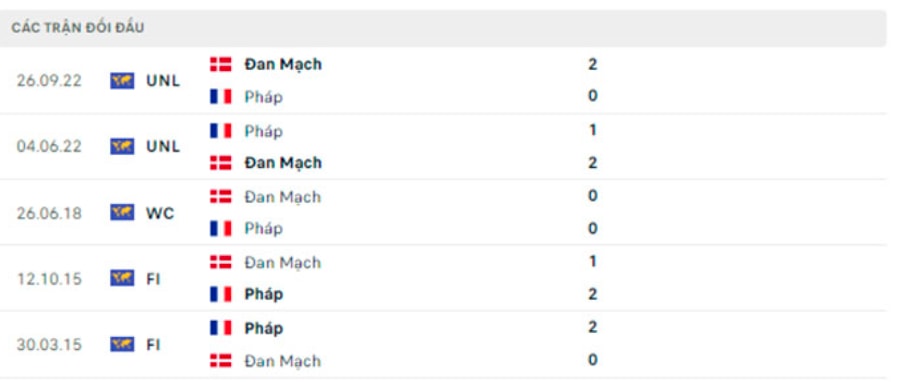Click Pháp score 2 in 12.10.15 match

[x=592, y=294]
